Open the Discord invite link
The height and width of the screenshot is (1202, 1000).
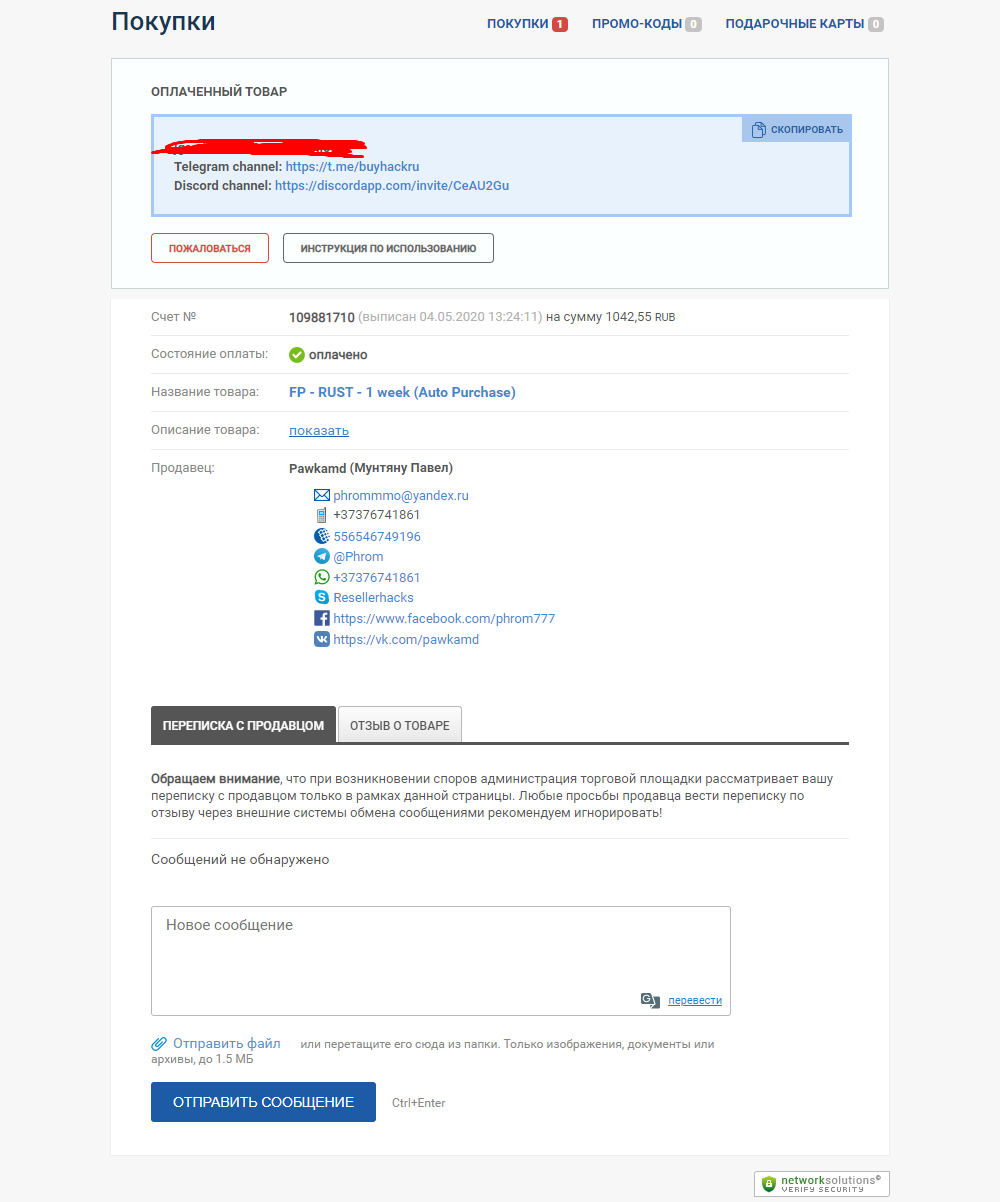392,185
